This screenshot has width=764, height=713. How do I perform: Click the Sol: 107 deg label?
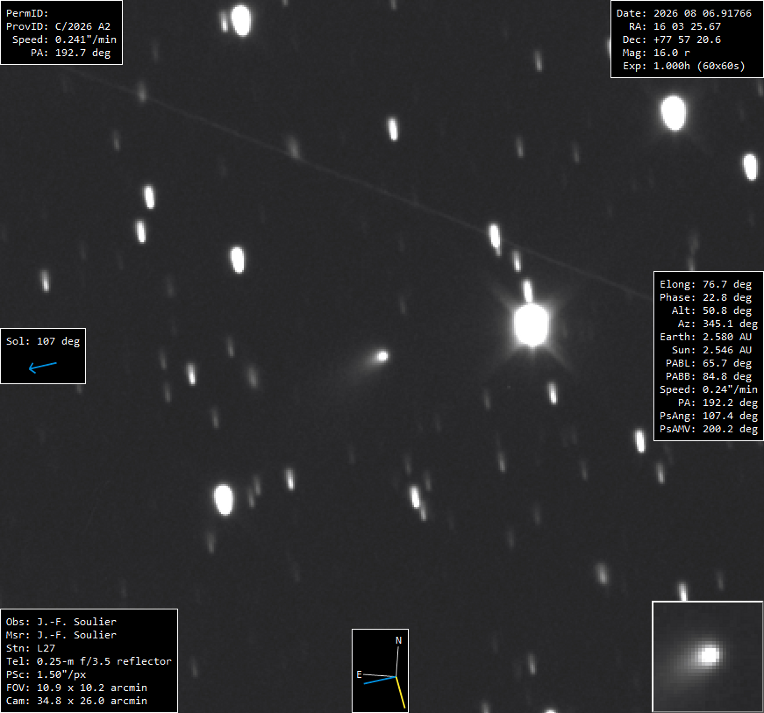pos(43,342)
